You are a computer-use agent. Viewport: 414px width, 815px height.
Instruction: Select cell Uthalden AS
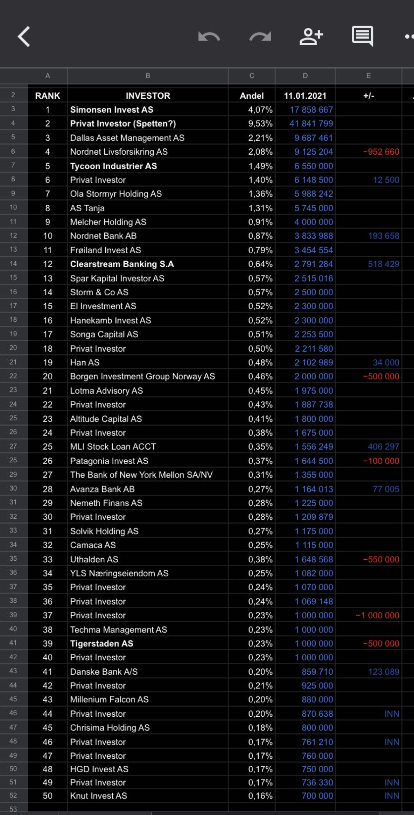(x=148, y=559)
